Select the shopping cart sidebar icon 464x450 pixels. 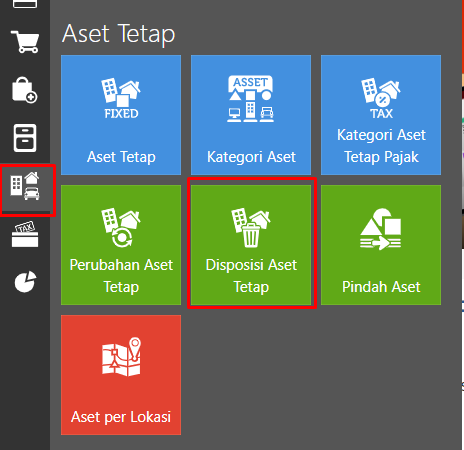25,42
